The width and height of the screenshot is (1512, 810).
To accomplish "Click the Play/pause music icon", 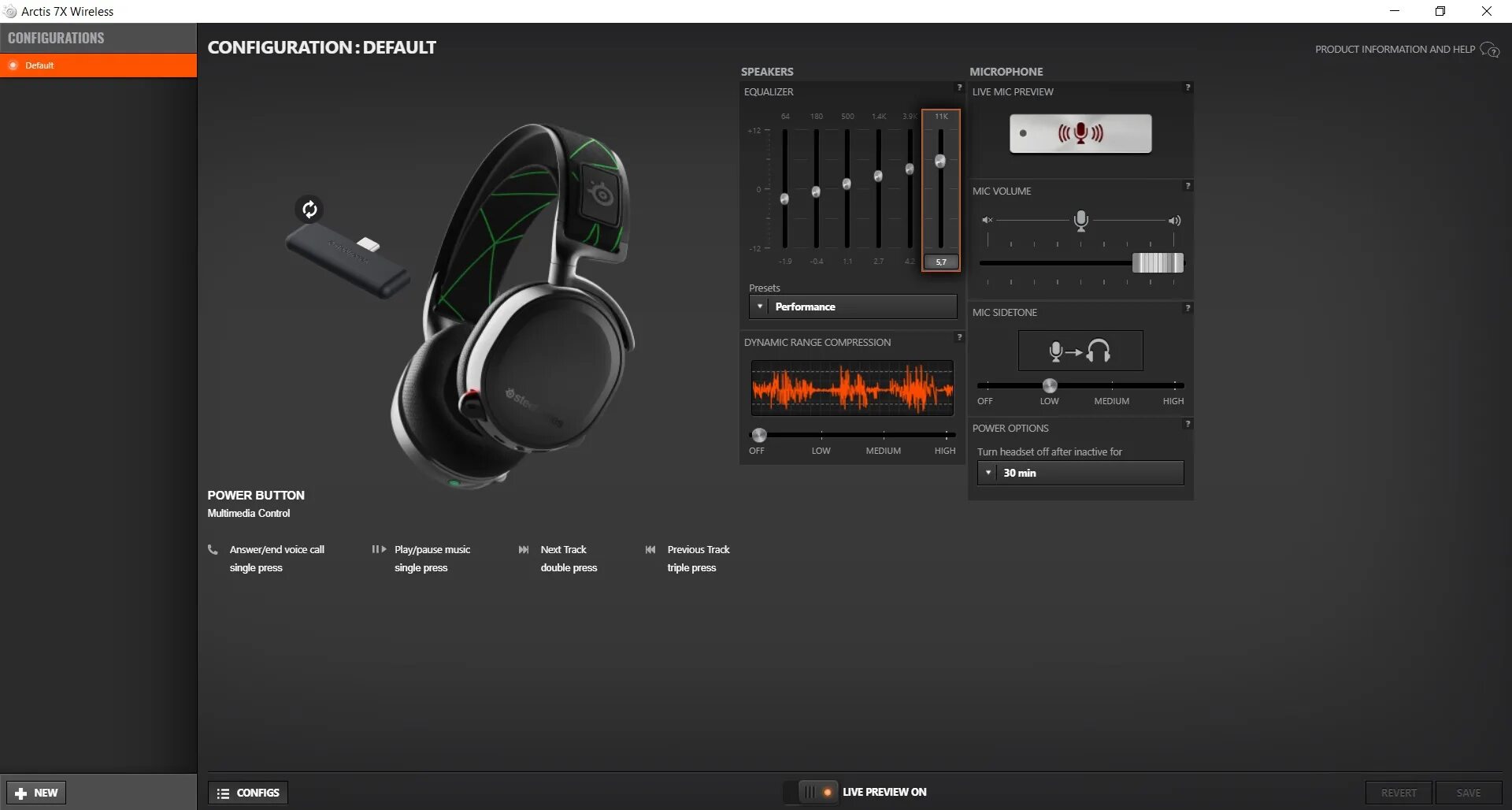I will pyautogui.click(x=379, y=549).
